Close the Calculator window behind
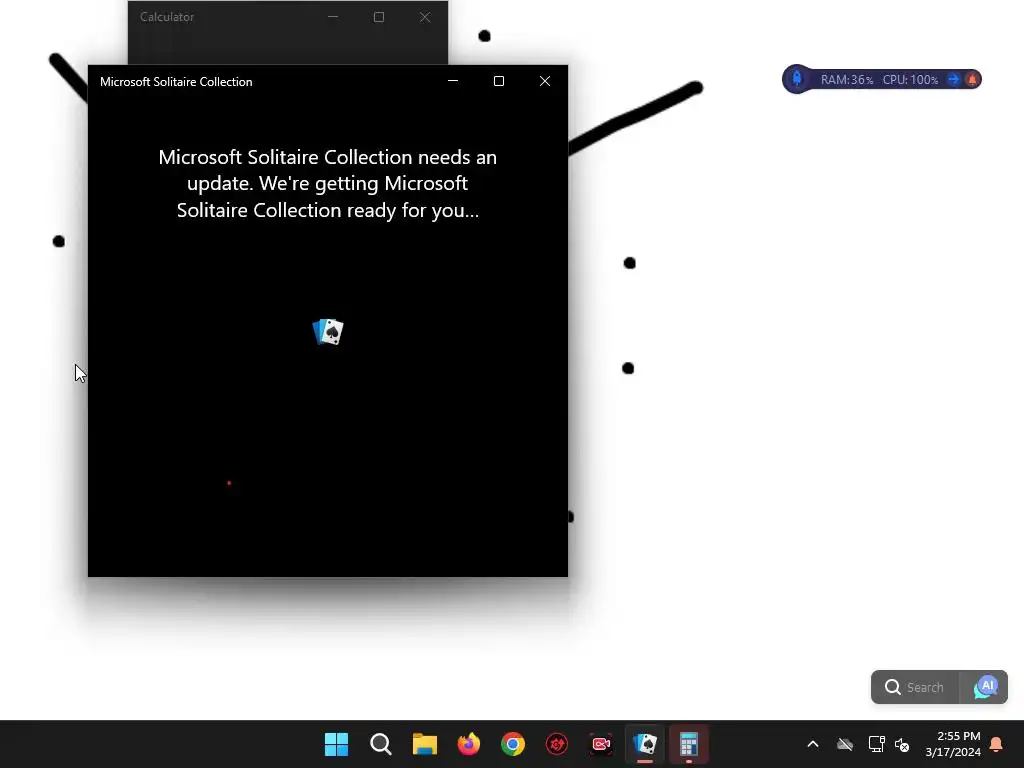The width and height of the screenshot is (1024, 768). click(425, 17)
